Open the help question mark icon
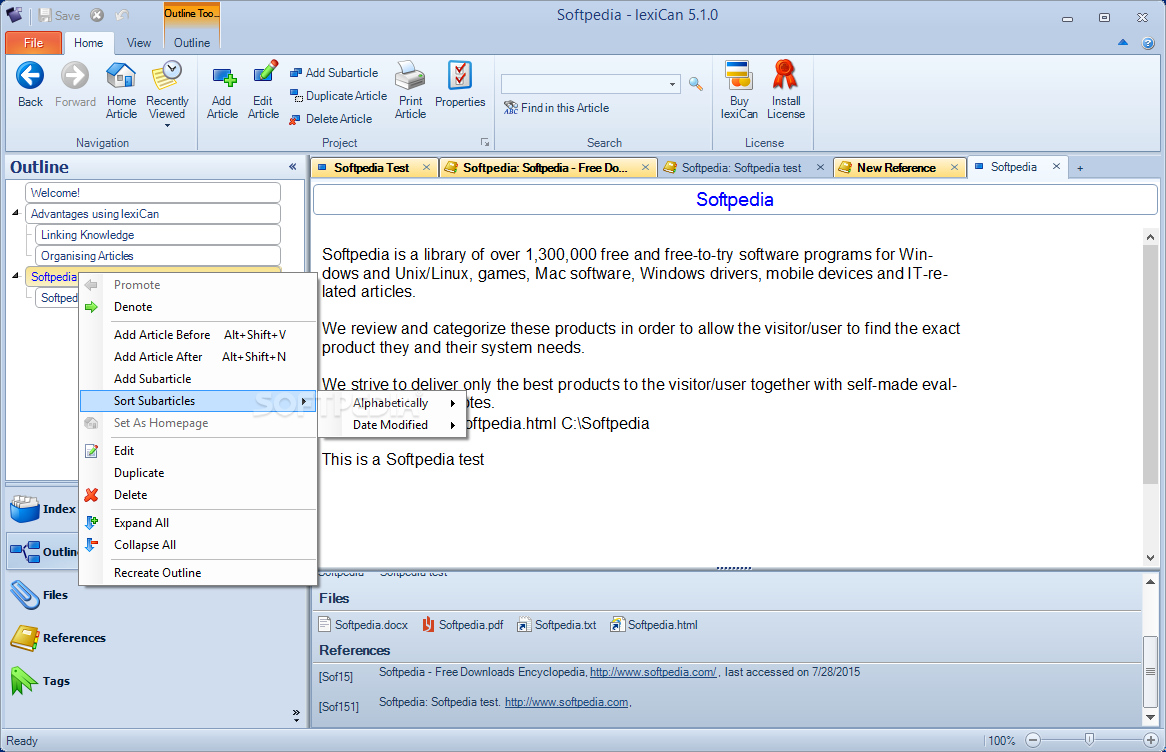 1148,43
